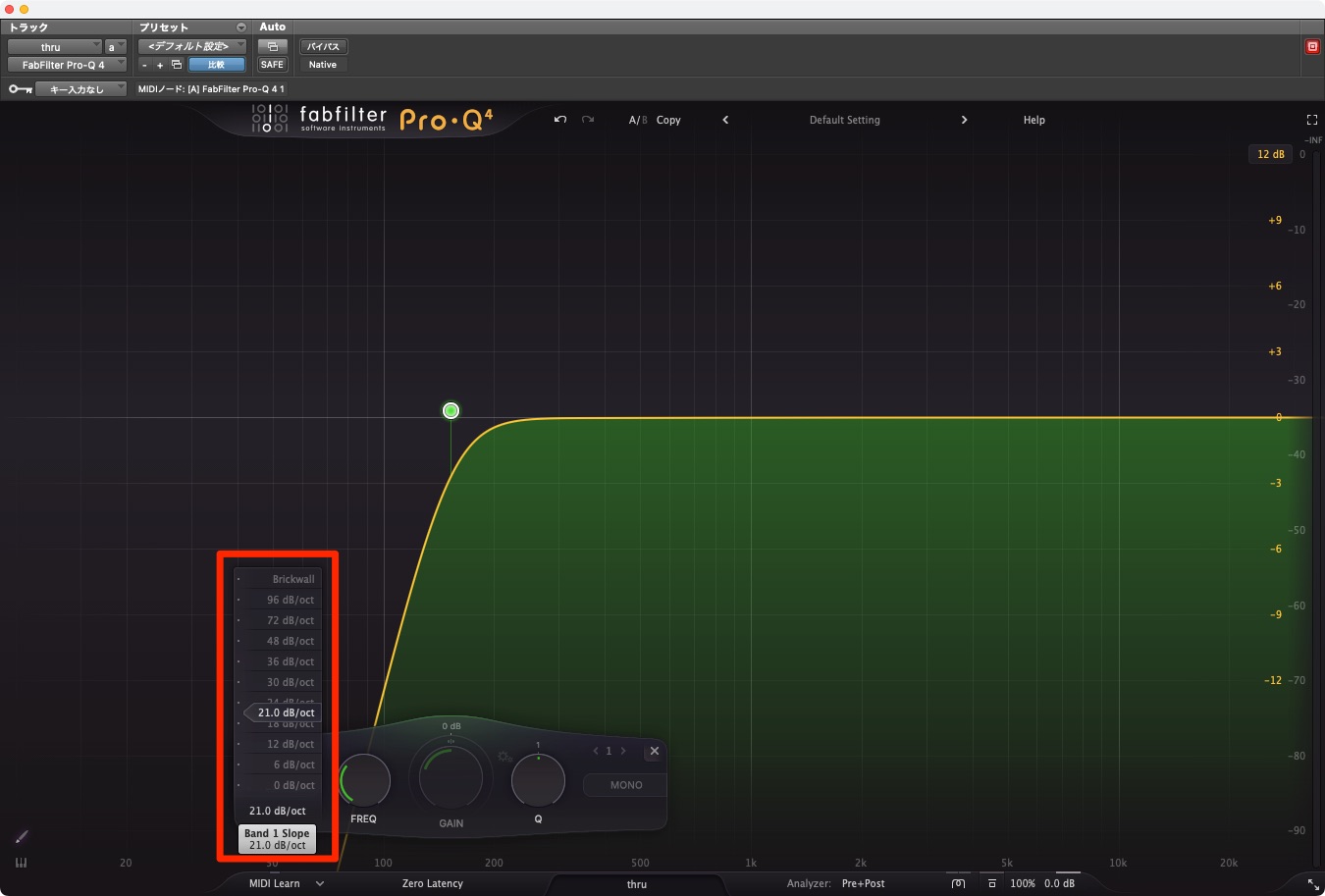
Task: Select previous band arrow
Action: pyautogui.click(x=596, y=751)
